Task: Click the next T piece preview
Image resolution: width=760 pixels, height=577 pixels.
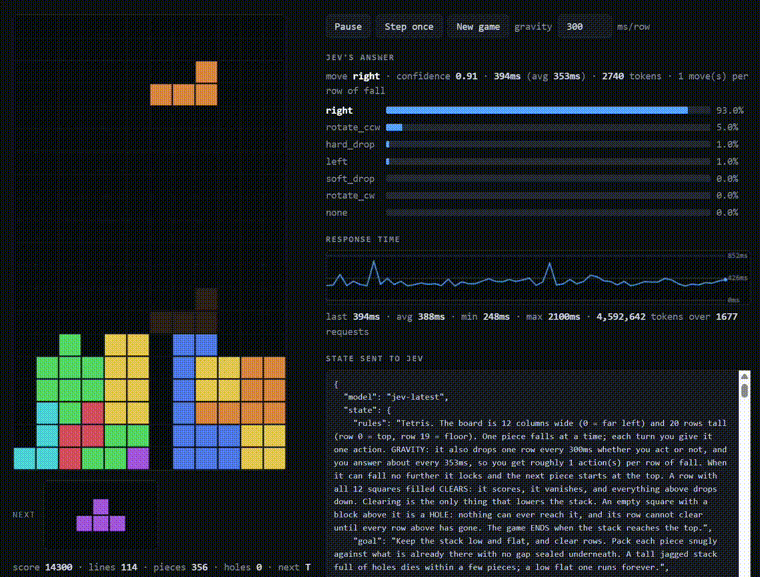Action: [101, 515]
